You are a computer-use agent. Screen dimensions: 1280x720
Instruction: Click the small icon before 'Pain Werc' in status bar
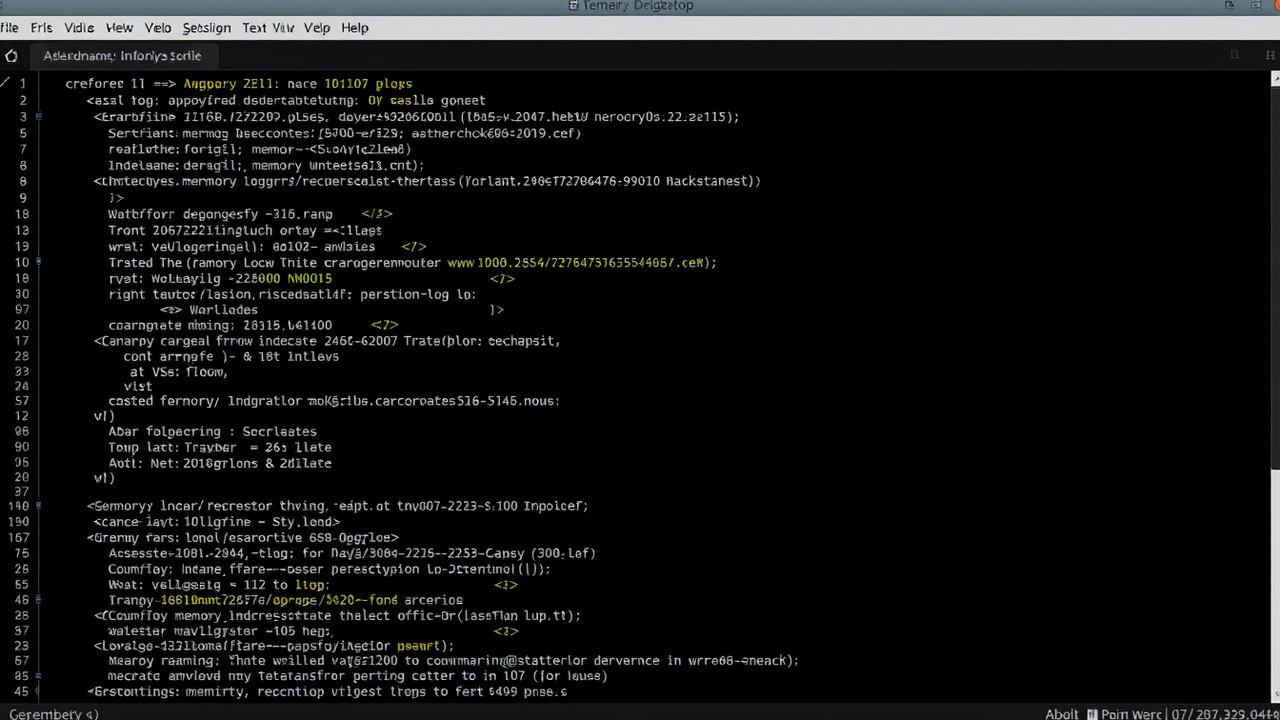(x=1093, y=714)
